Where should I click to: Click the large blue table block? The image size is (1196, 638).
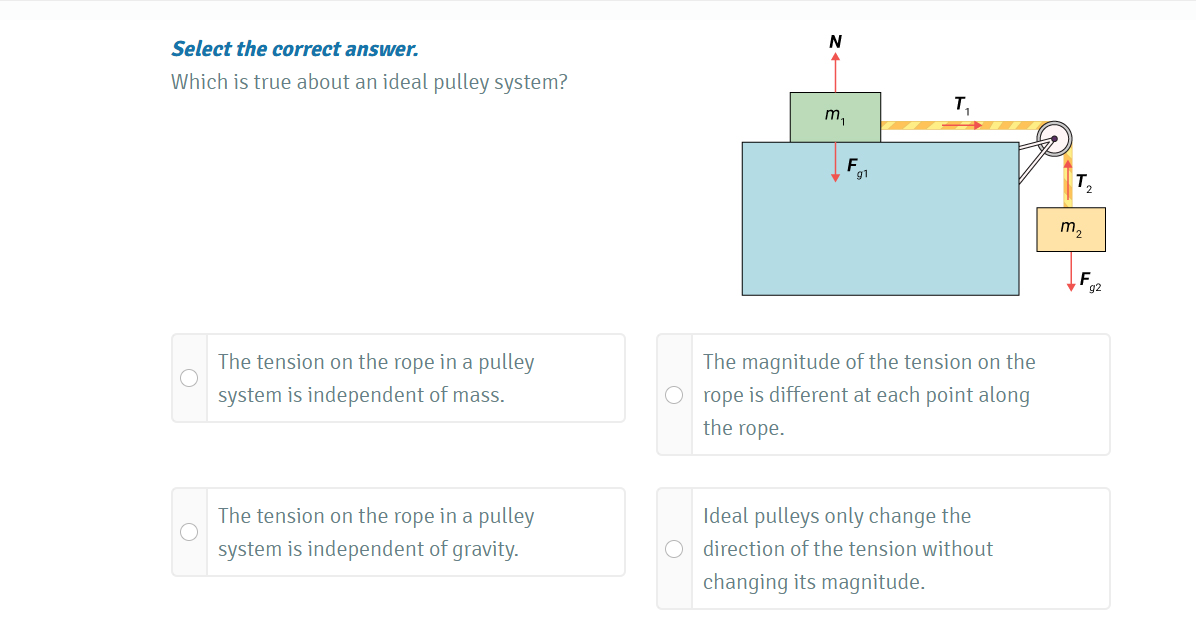coord(880,230)
